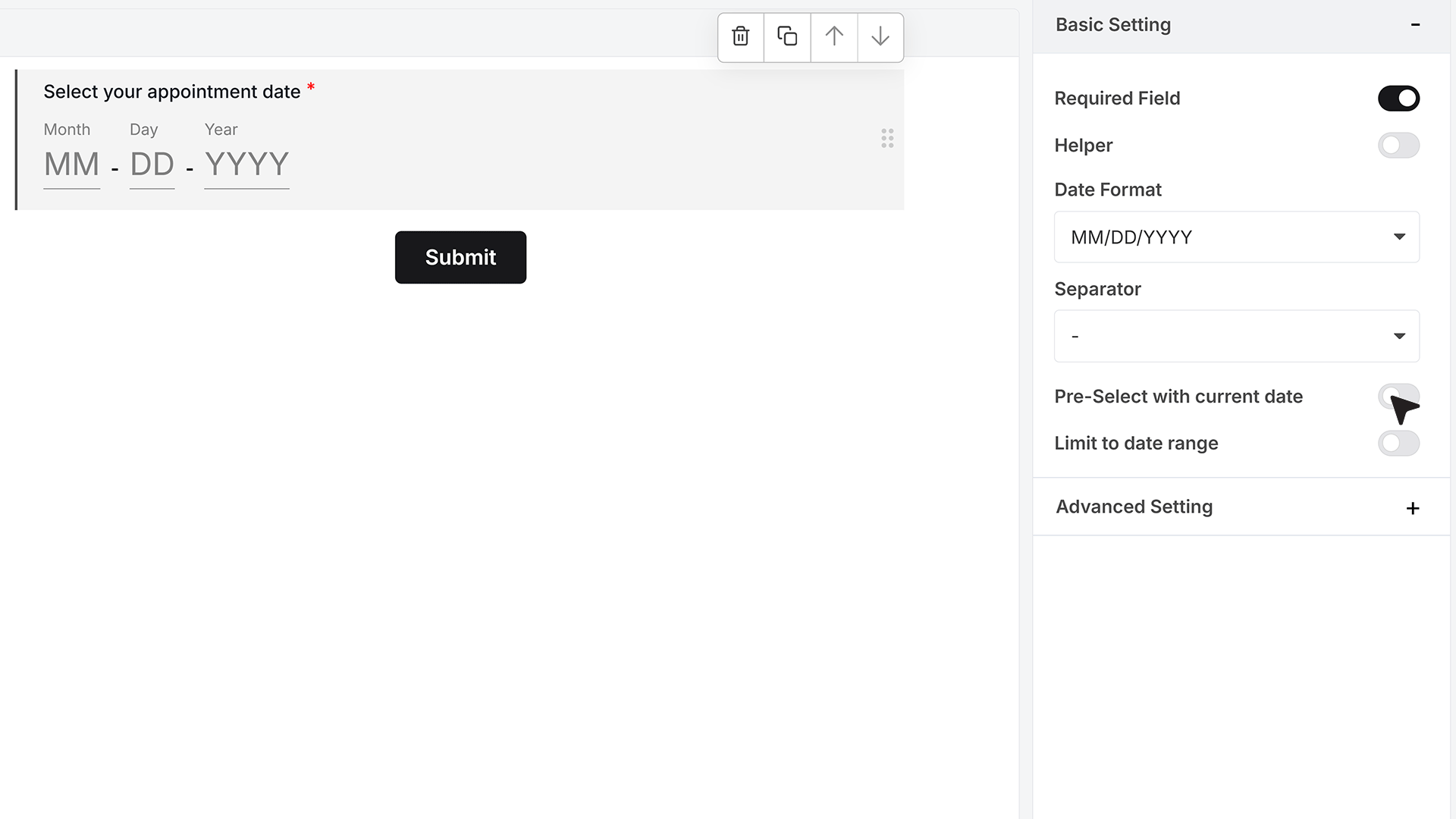This screenshot has width=1456, height=819.
Task: Move field up with the up arrow
Action: pos(834,36)
